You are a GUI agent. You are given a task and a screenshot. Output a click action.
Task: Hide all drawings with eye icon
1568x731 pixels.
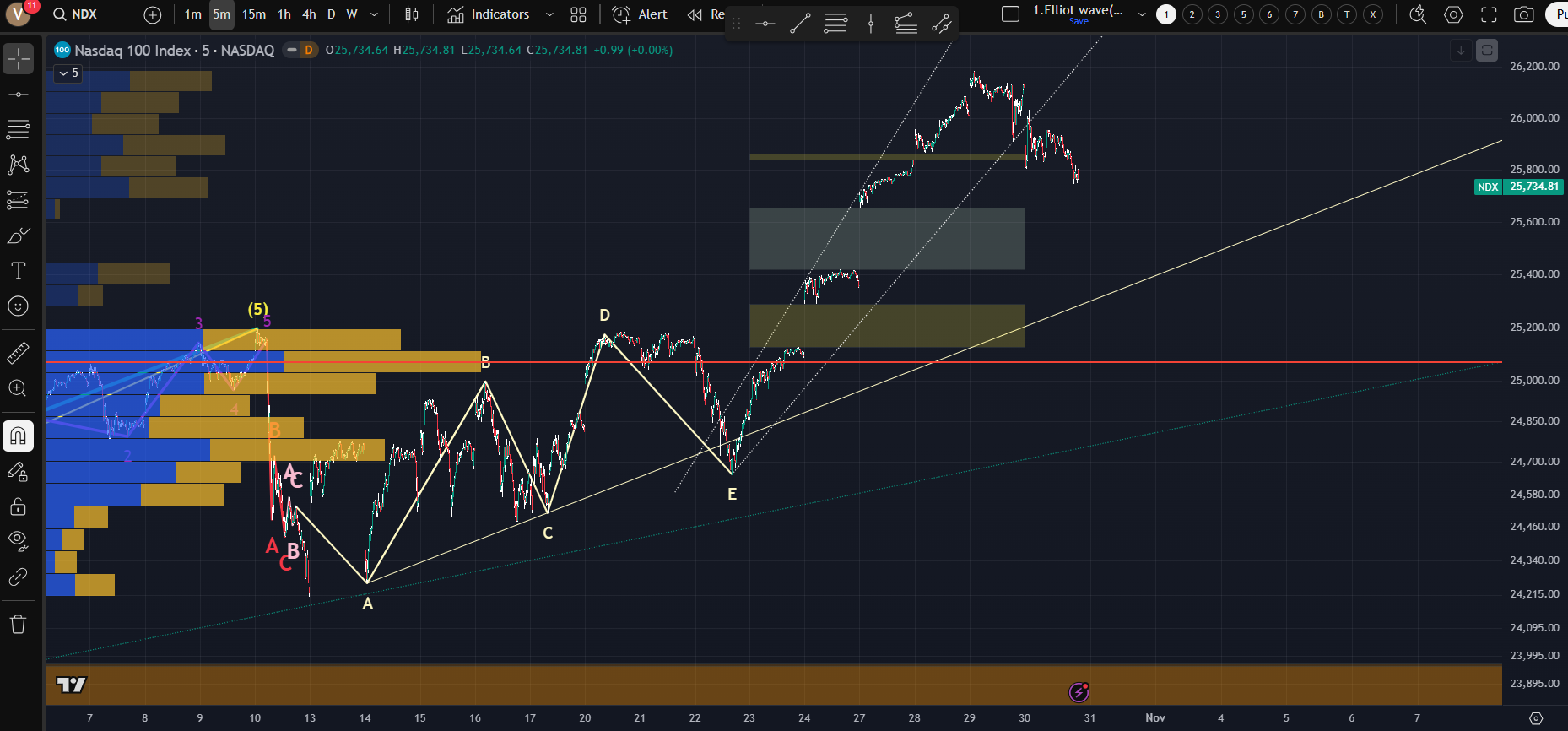pyautogui.click(x=18, y=540)
